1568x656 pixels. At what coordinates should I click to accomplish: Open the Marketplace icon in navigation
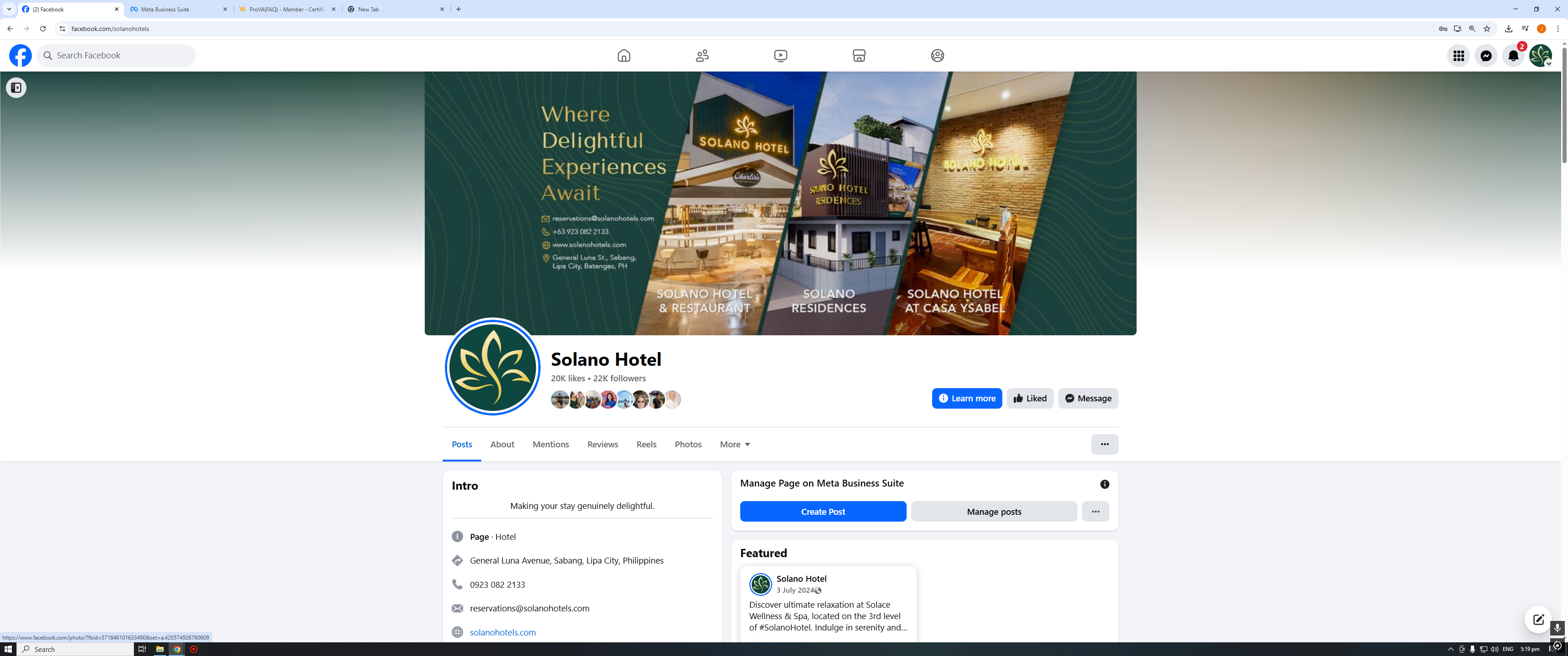pyautogui.click(x=859, y=56)
